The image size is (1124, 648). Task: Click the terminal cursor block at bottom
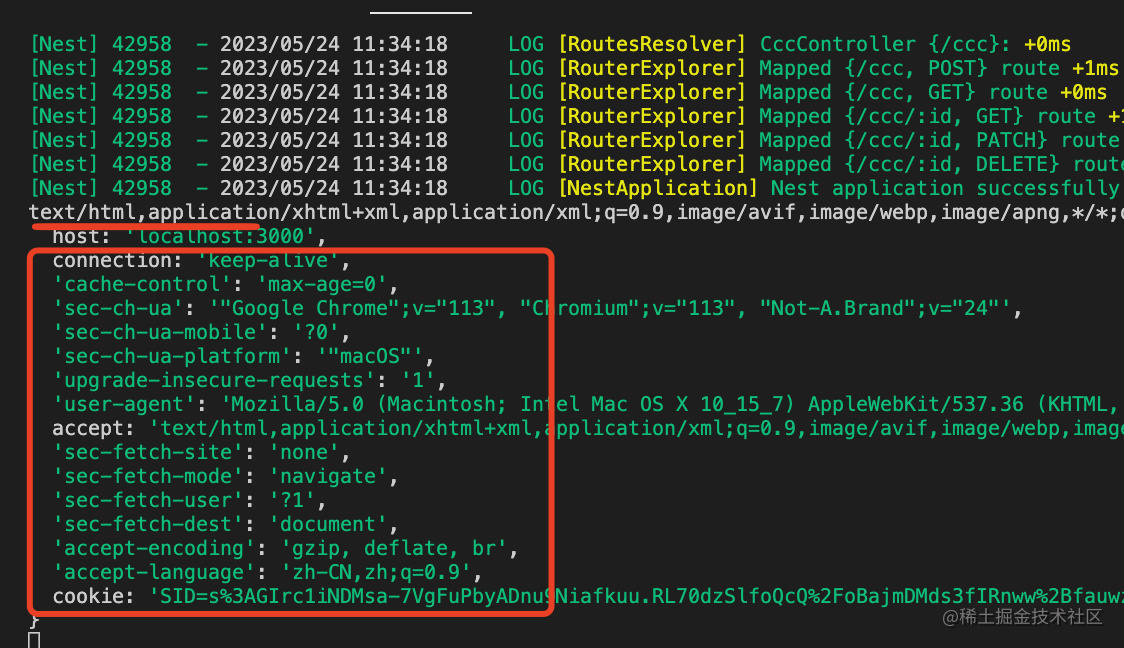(34, 639)
